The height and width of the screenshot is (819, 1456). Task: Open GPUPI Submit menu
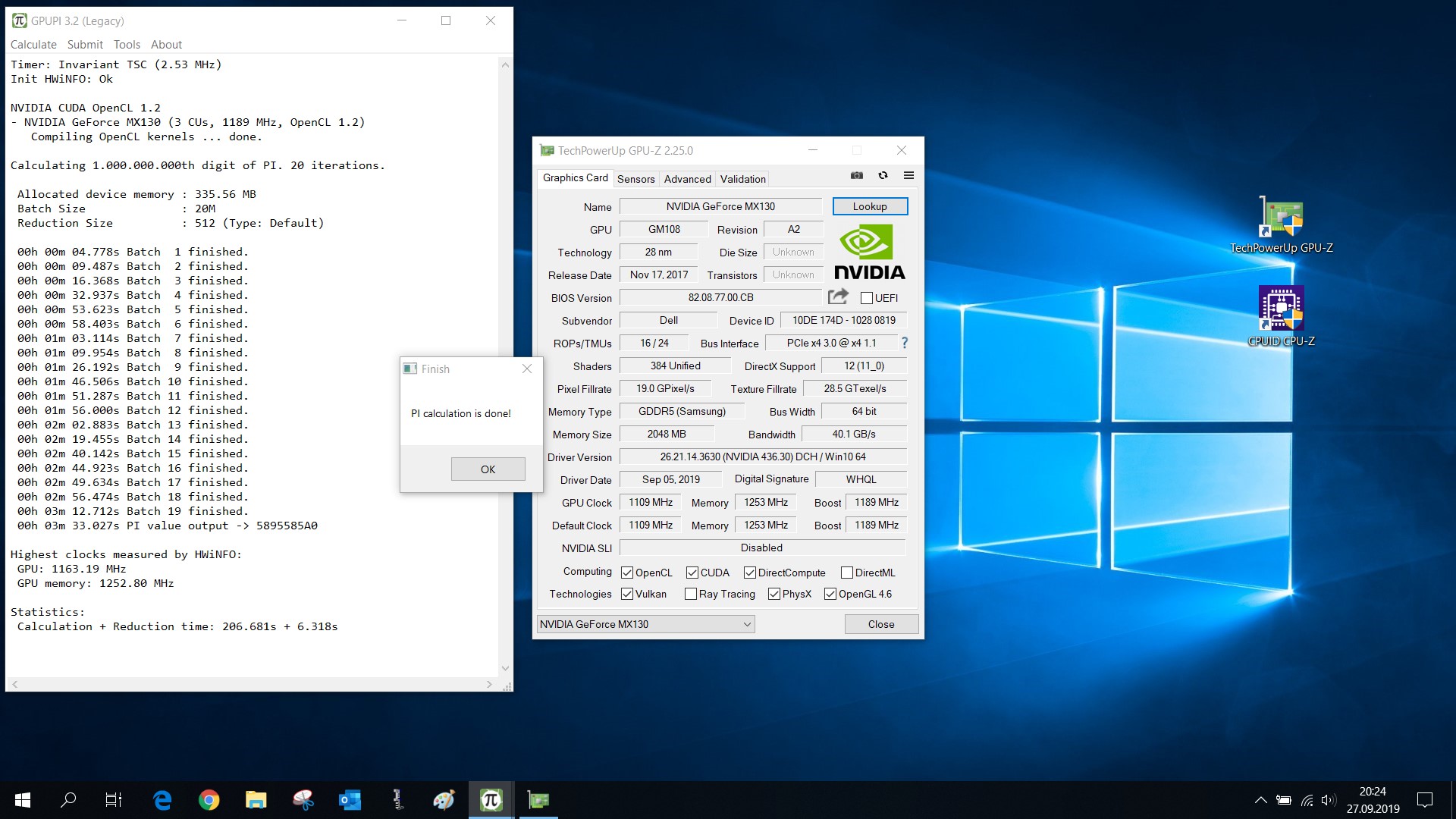(85, 45)
